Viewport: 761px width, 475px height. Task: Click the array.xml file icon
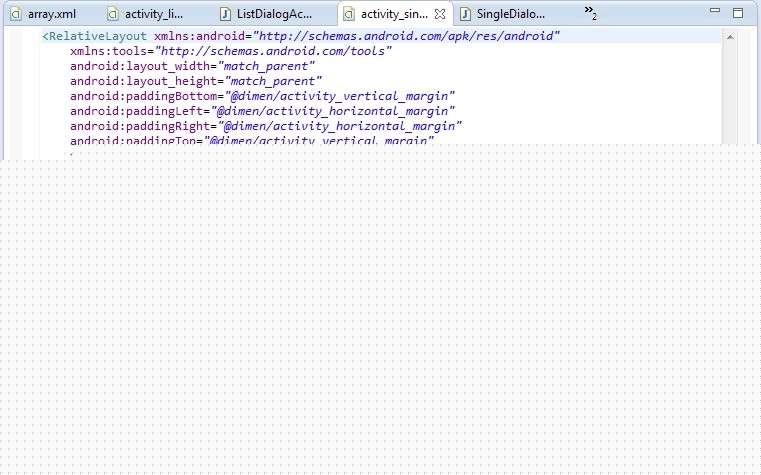[x=16, y=15]
